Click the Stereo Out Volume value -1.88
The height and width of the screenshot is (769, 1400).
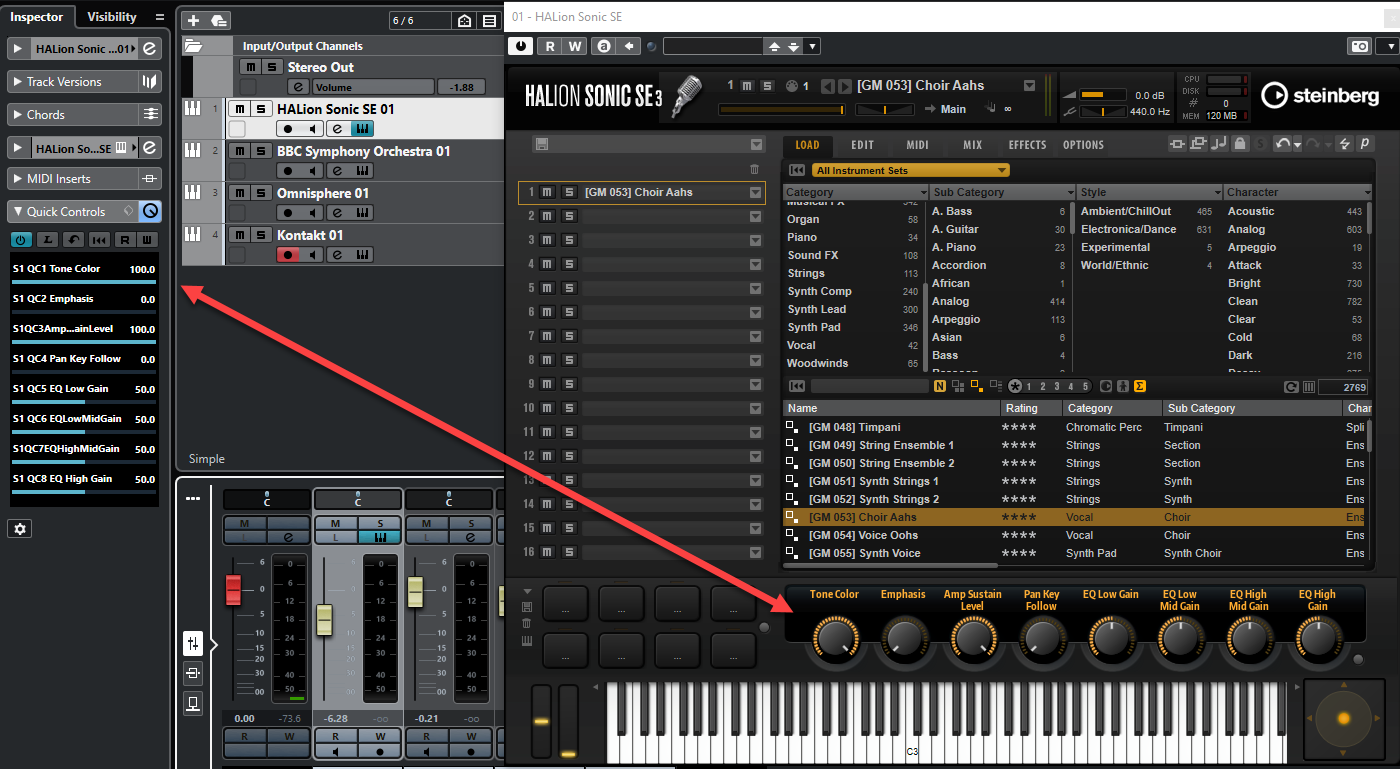461,87
